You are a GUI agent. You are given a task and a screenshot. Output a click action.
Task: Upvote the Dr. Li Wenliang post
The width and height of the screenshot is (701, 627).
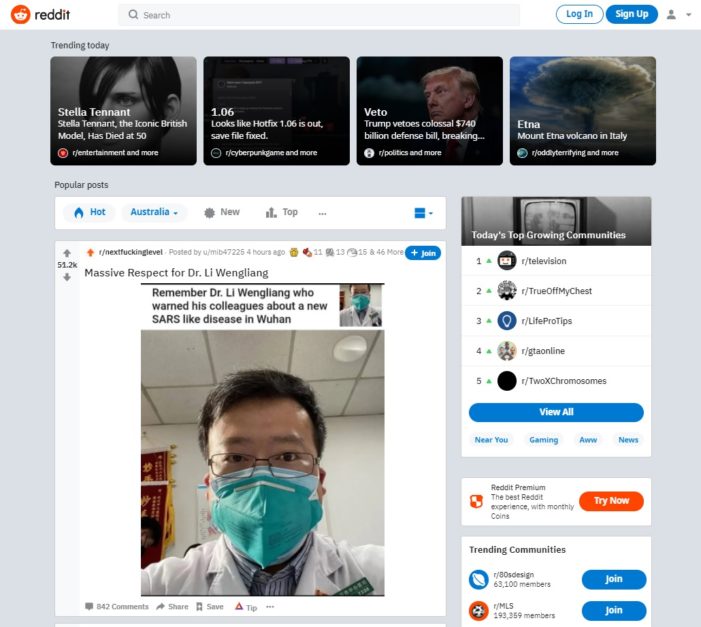click(x=67, y=253)
